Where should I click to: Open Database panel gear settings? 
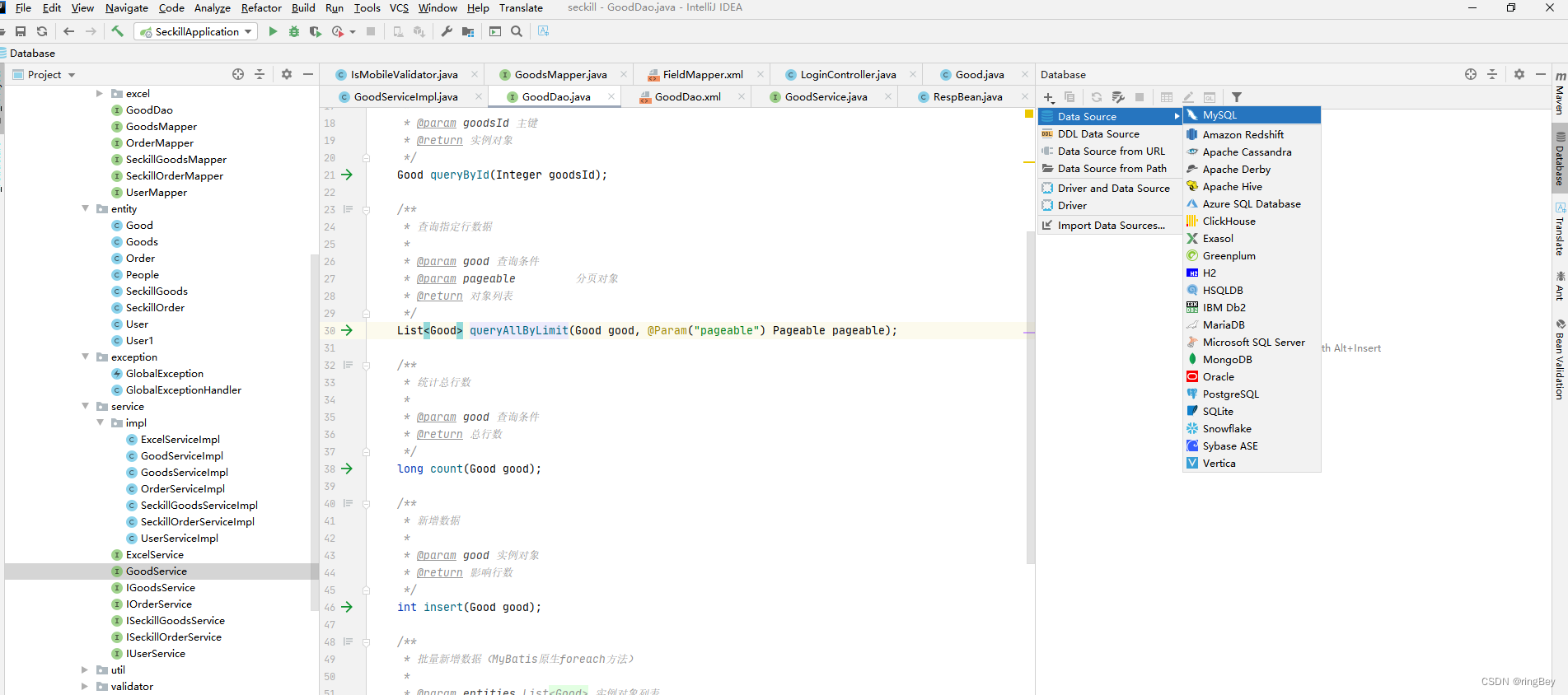pyautogui.click(x=1519, y=74)
